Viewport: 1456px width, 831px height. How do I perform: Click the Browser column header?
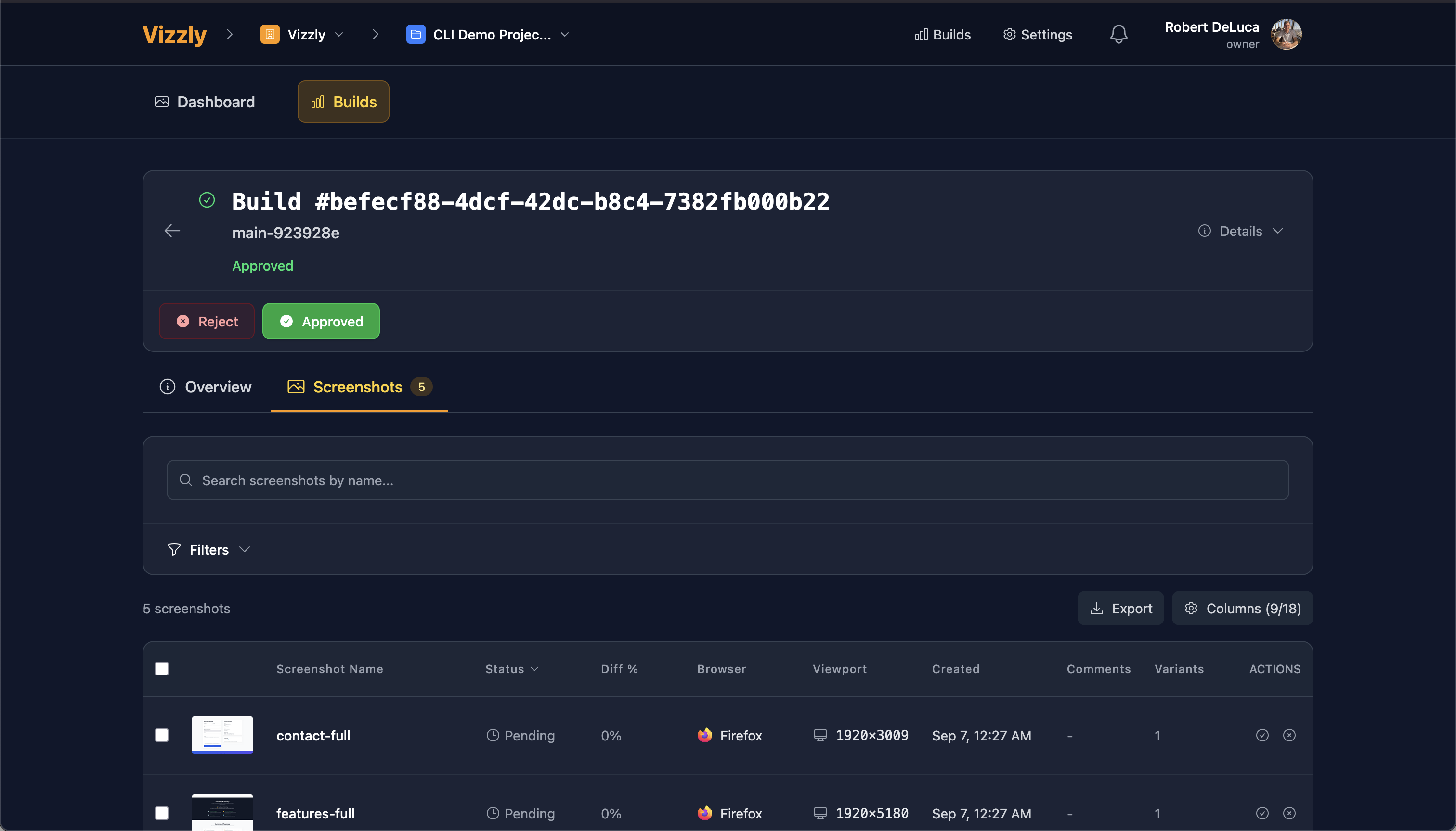pos(721,668)
